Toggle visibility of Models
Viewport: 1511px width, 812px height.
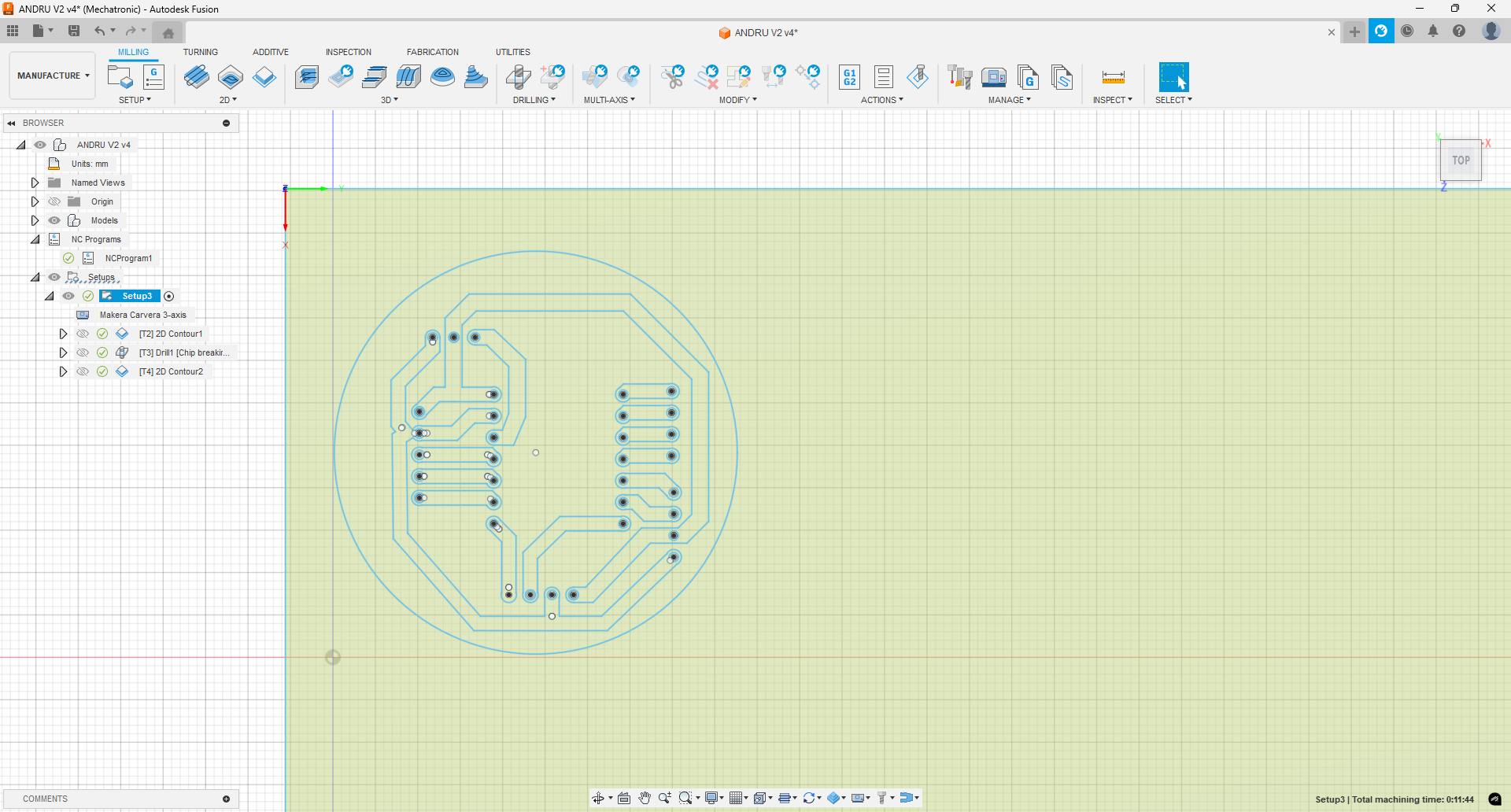pyautogui.click(x=54, y=220)
